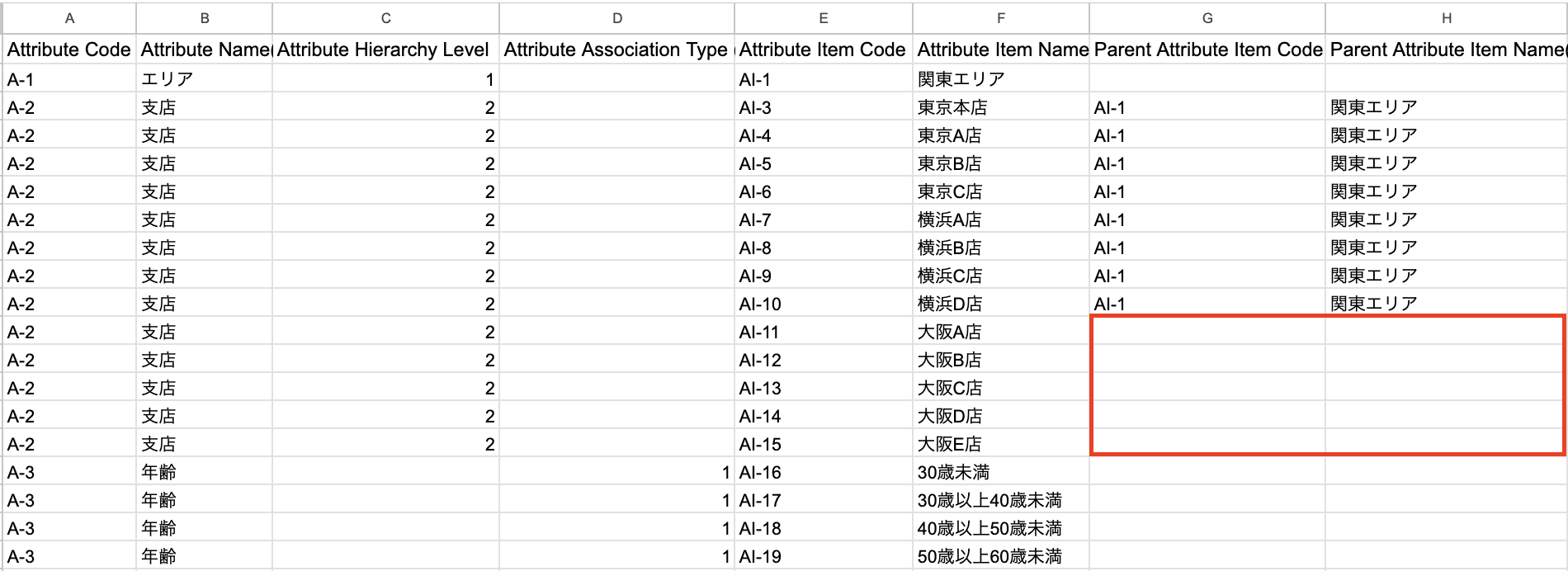Select the cell containing 横浜D店
The height and width of the screenshot is (571, 1568).
[x=1000, y=303]
